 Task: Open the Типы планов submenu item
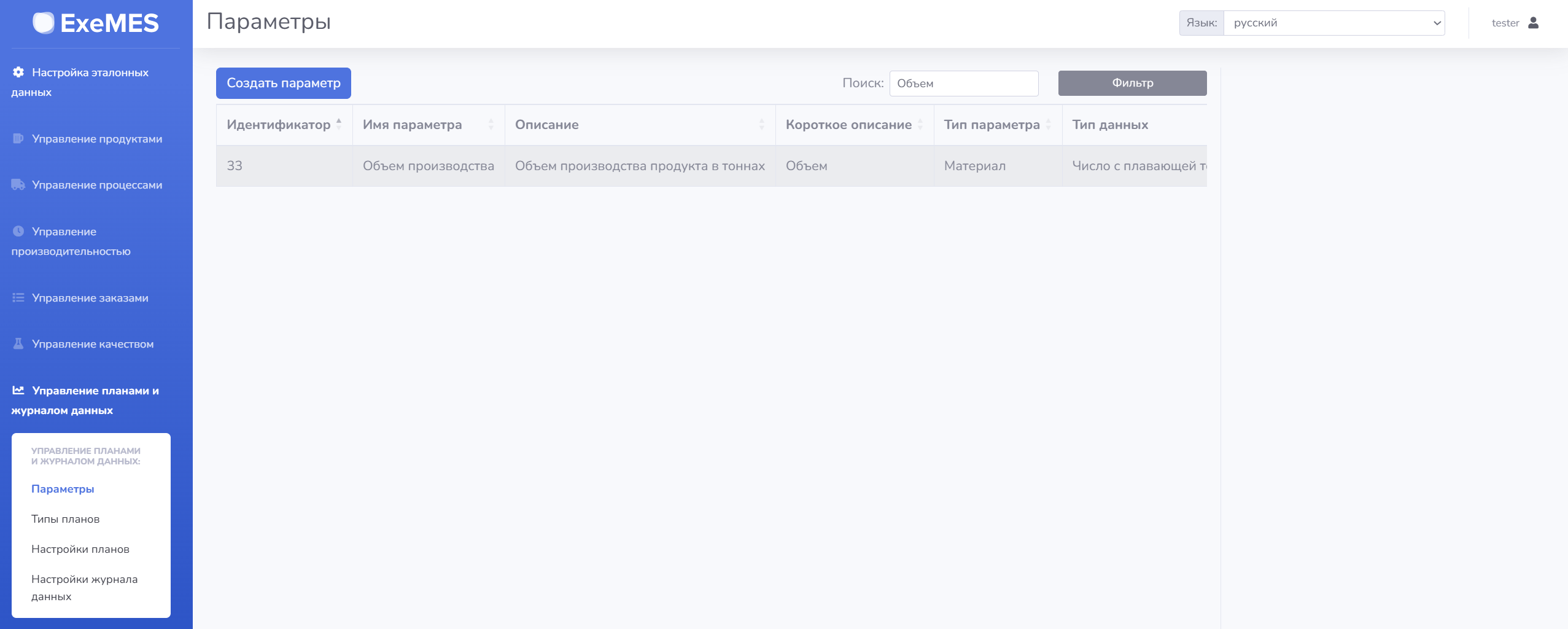66,519
